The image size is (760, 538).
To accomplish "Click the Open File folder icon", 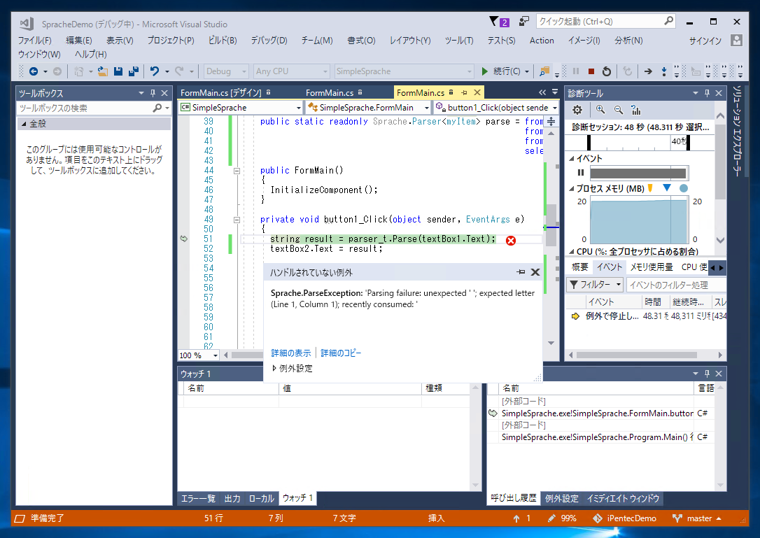I will click(102, 71).
